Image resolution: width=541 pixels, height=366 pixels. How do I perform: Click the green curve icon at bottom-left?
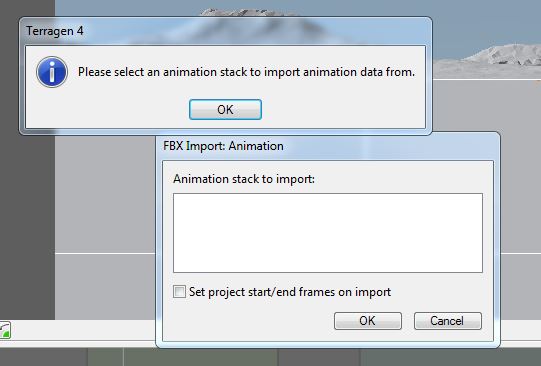point(5,330)
